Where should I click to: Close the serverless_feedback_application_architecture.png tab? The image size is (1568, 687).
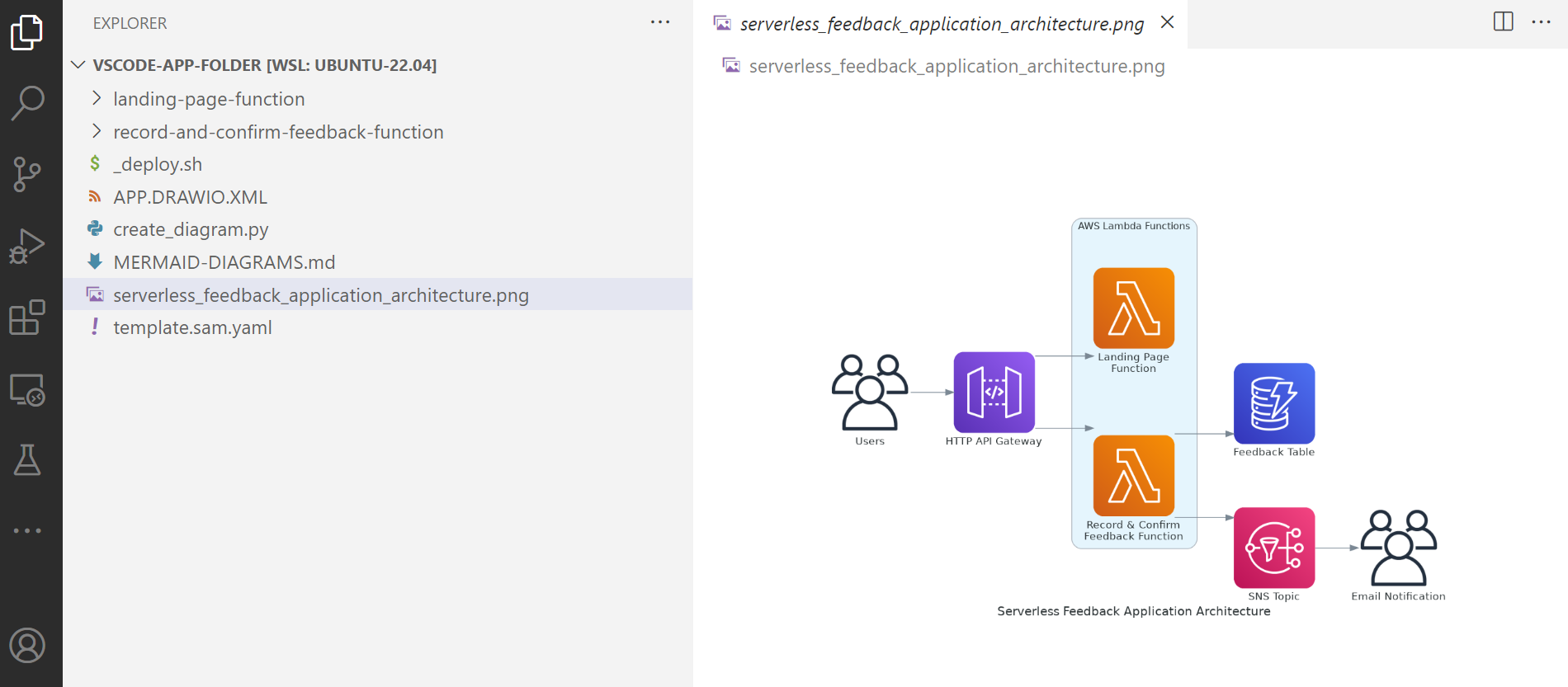[x=1167, y=22]
